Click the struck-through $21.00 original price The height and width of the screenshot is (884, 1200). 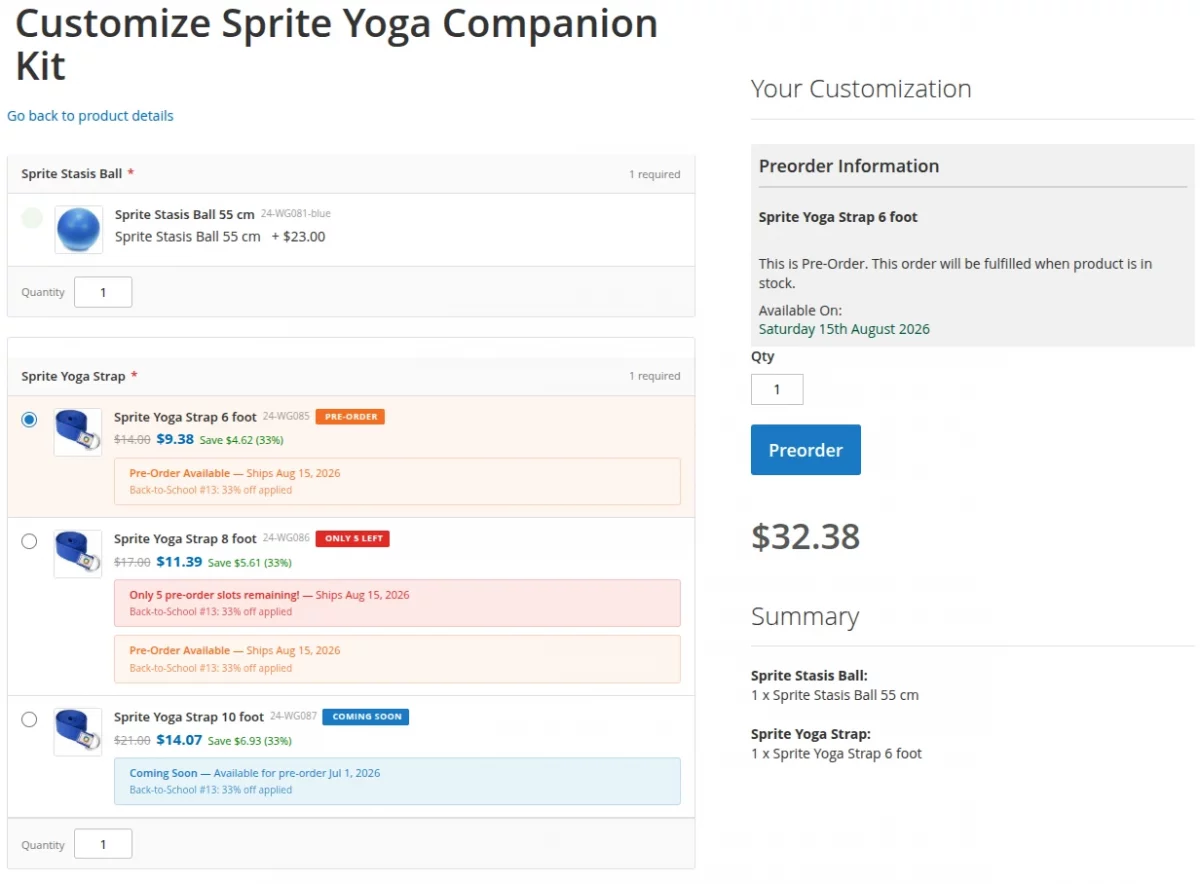(132, 741)
